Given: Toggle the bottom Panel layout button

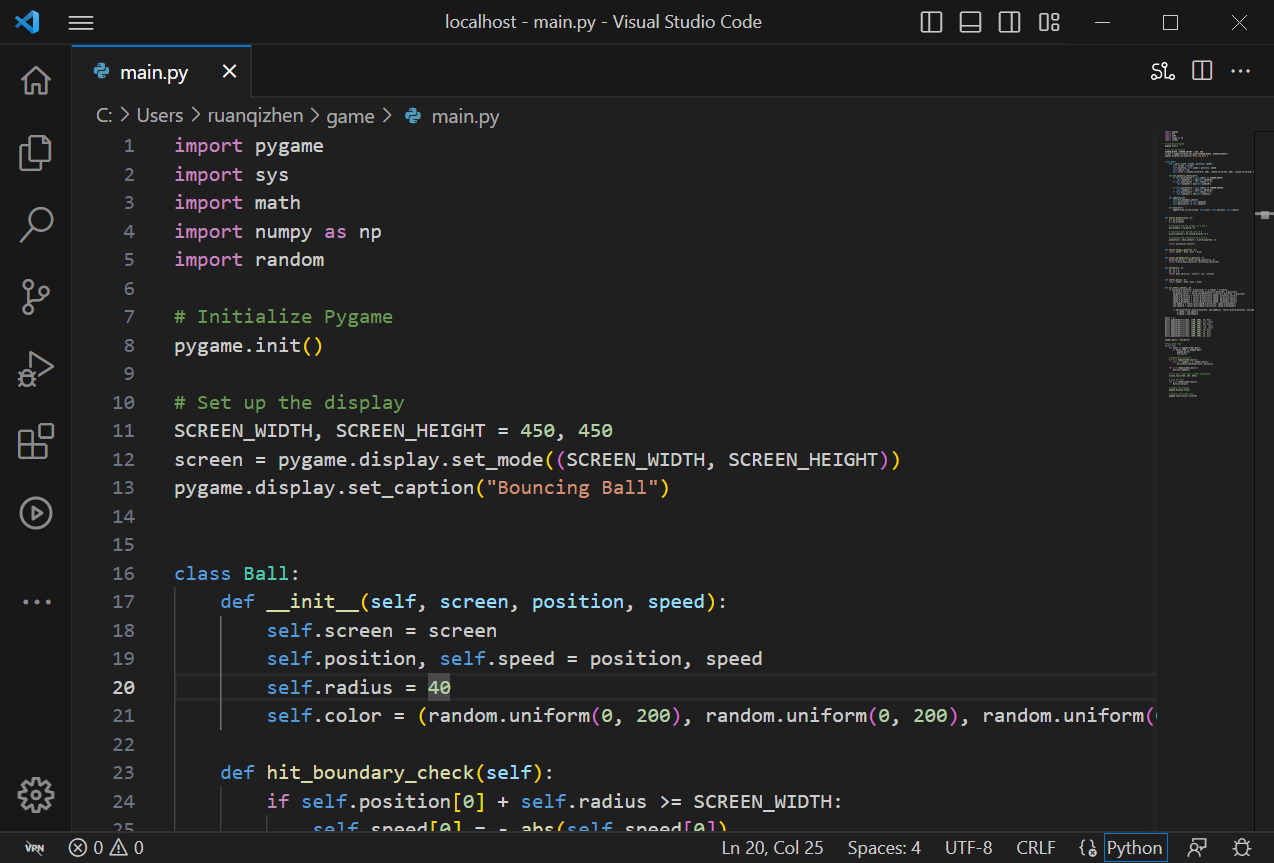Looking at the screenshot, I should [970, 22].
